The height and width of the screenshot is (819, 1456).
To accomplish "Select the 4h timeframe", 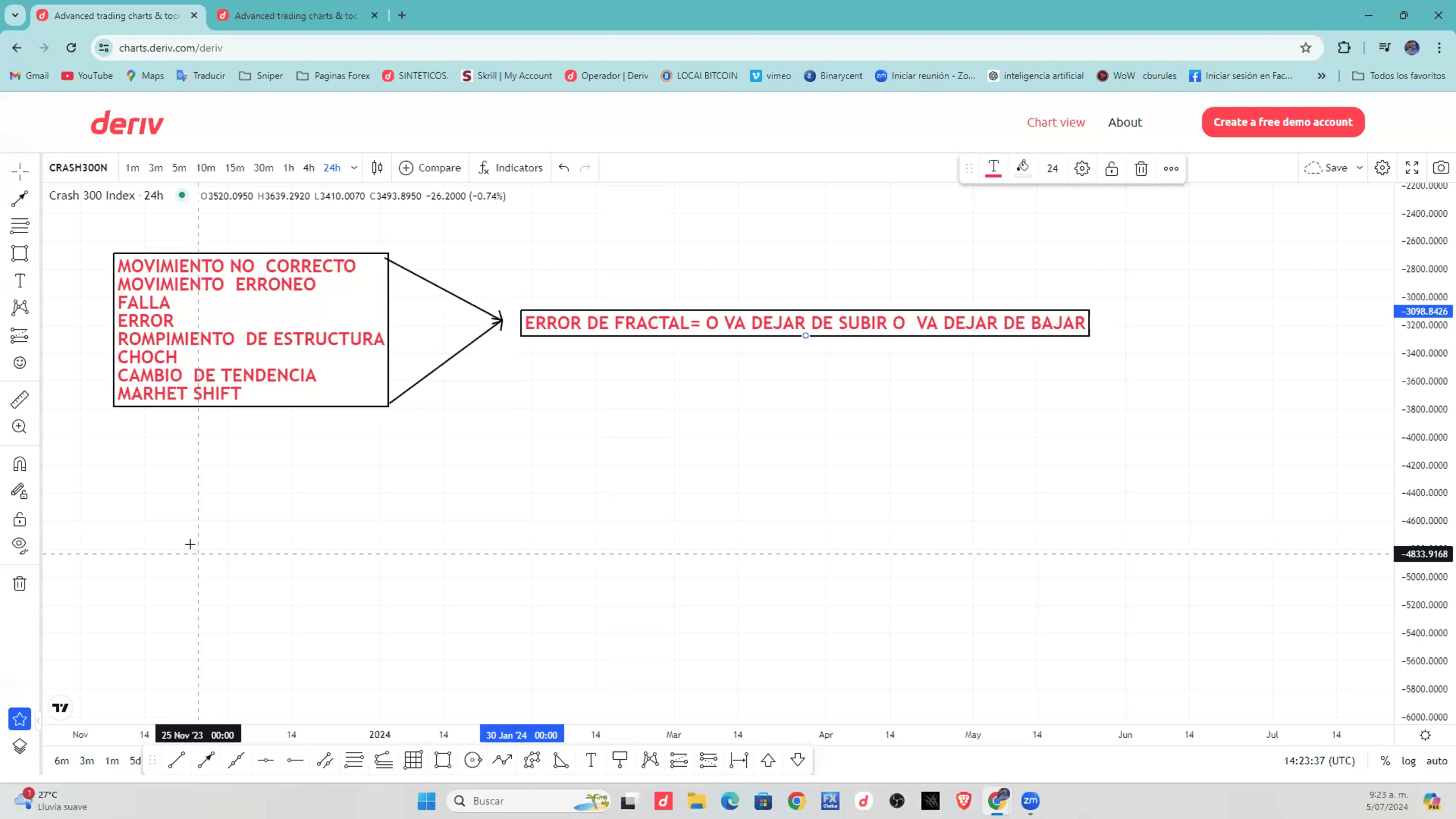I will point(308,168).
